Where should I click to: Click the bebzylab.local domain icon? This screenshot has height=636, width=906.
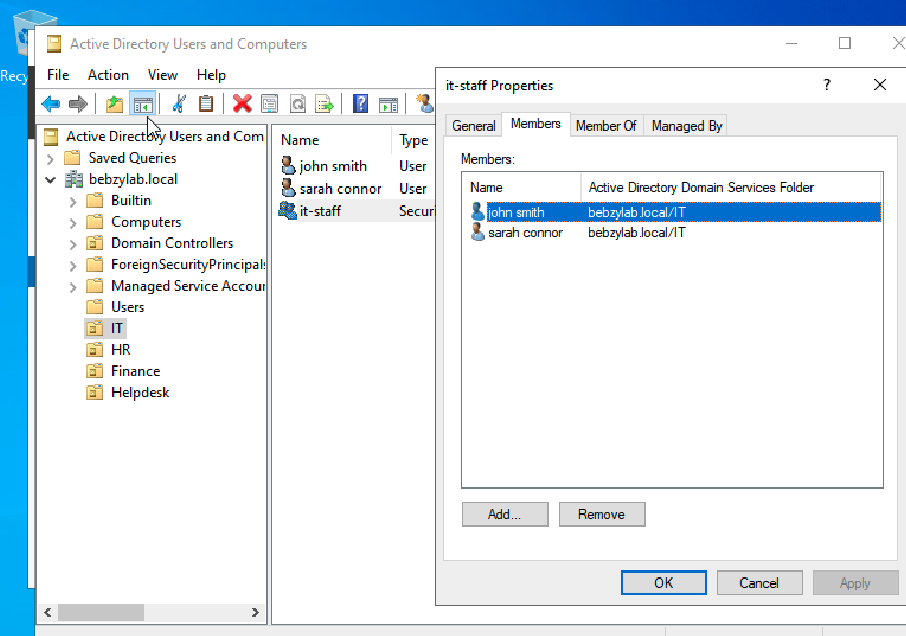pyautogui.click(x=73, y=179)
